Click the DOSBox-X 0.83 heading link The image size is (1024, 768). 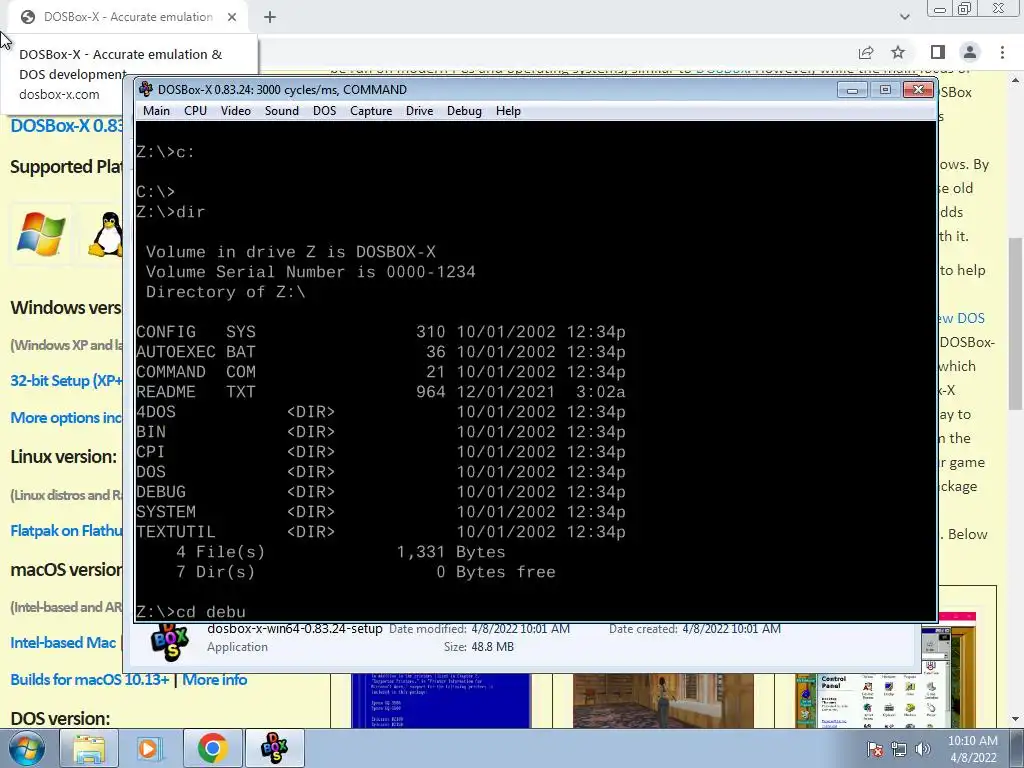66,125
